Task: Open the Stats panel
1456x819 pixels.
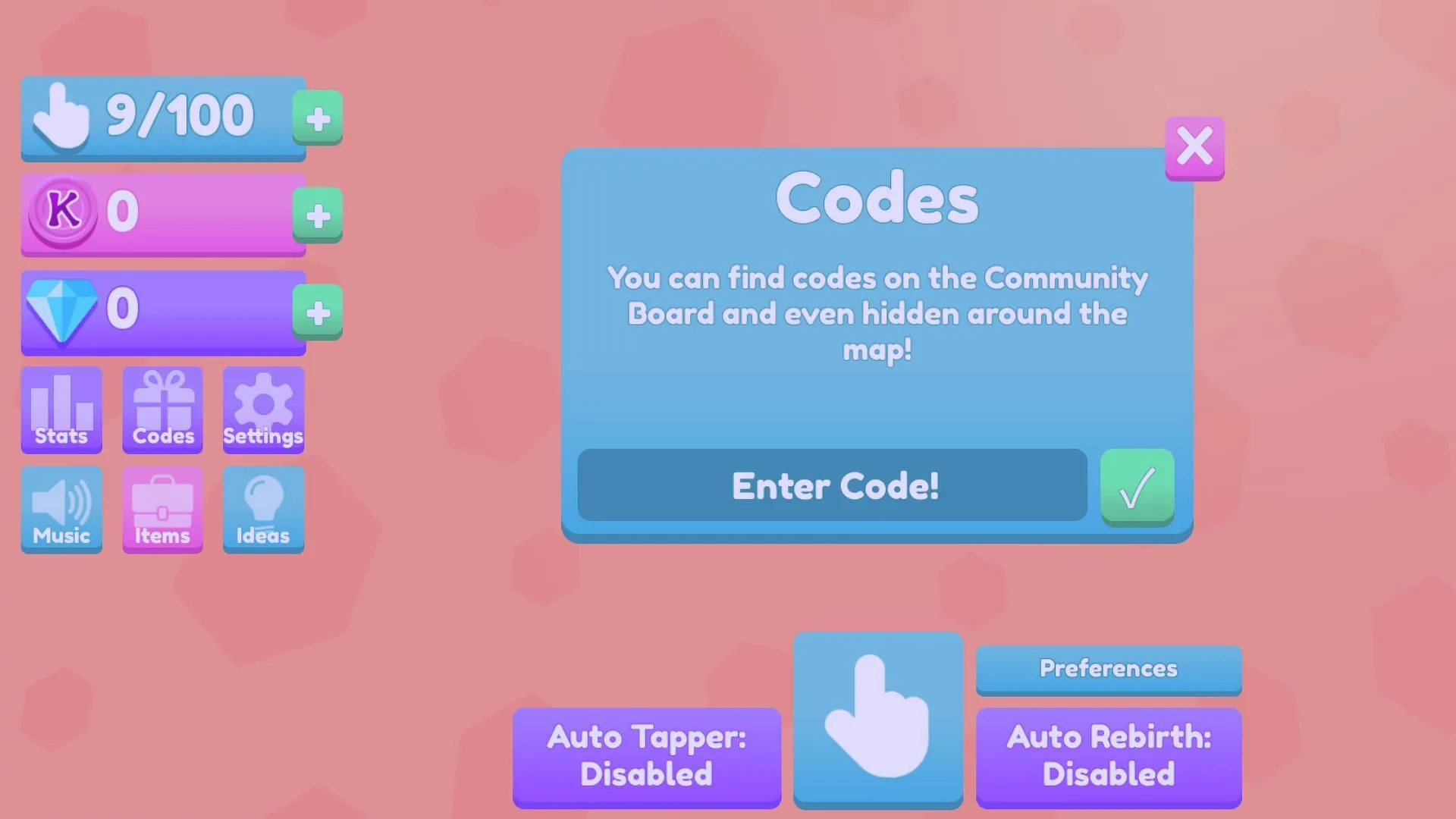Action: pyautogui.click(x=61, y=409)
